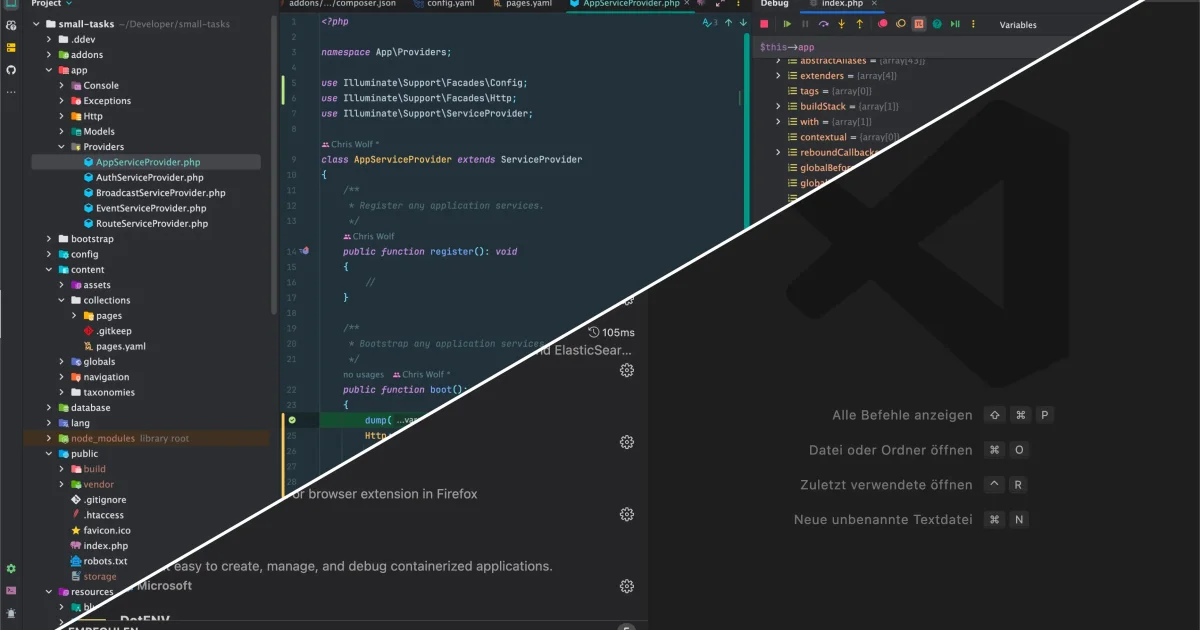Image resolution: width=1200 pixels, height=630 pixels.
Task: Resume program with green play icon
Action: tap(787, 24)
